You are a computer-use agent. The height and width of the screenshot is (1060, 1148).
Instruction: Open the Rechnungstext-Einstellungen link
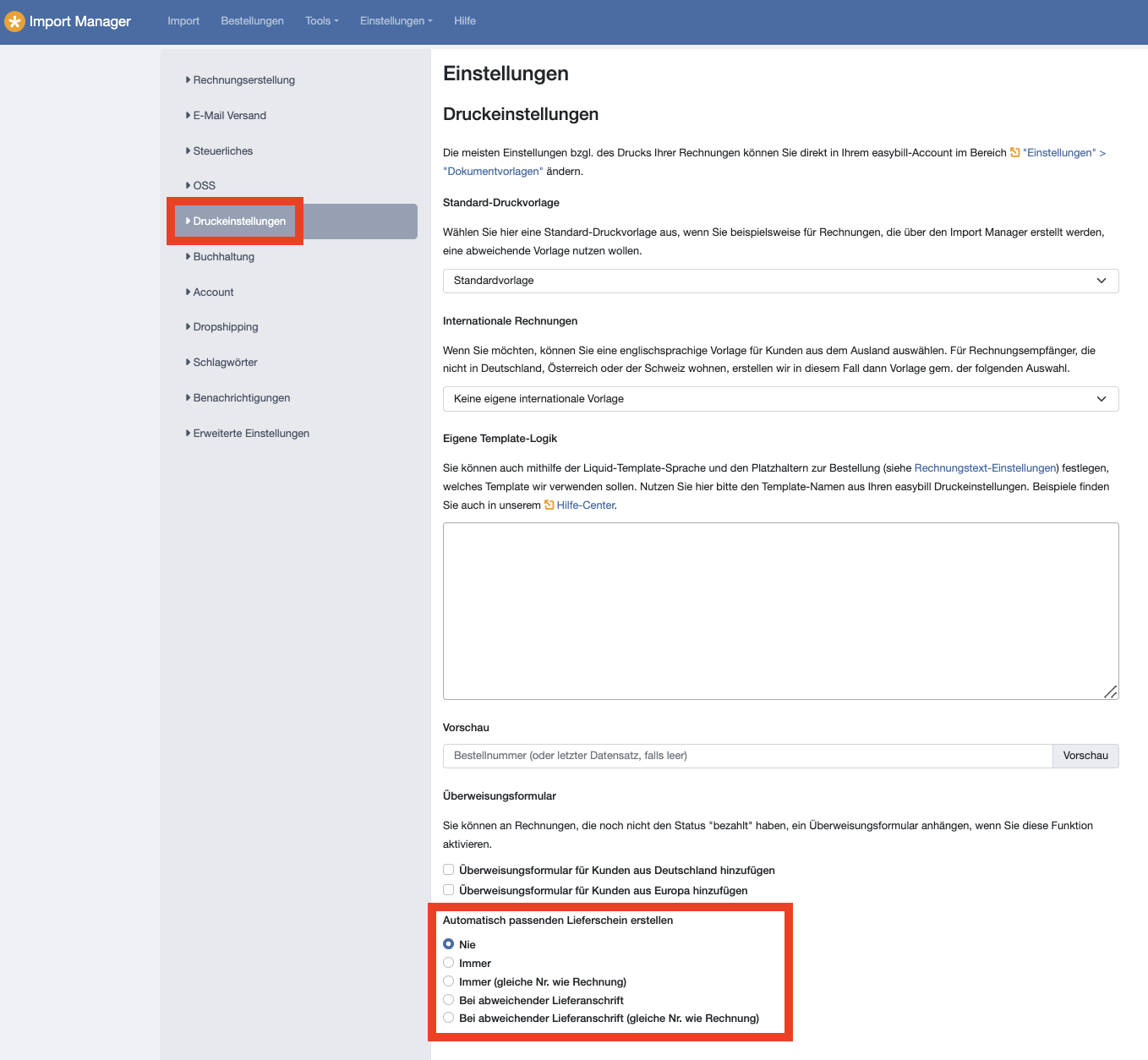pyautogui.click(x=985, y=468)
